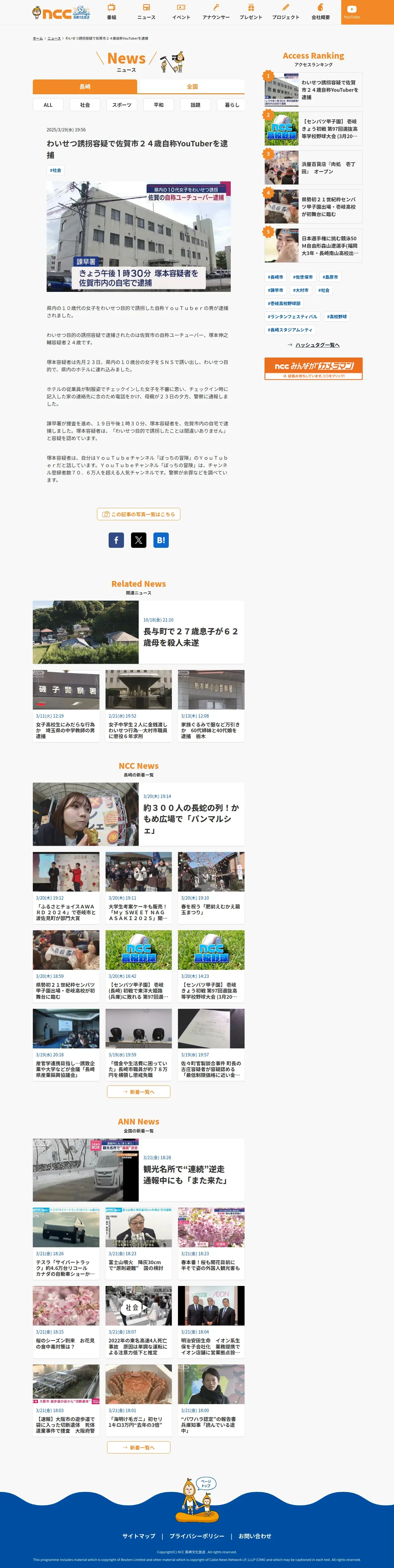This screenshot has height=1568, width=394.
Task: Click NCC News 新着一覧へ button
Action: click(139, 1091)
